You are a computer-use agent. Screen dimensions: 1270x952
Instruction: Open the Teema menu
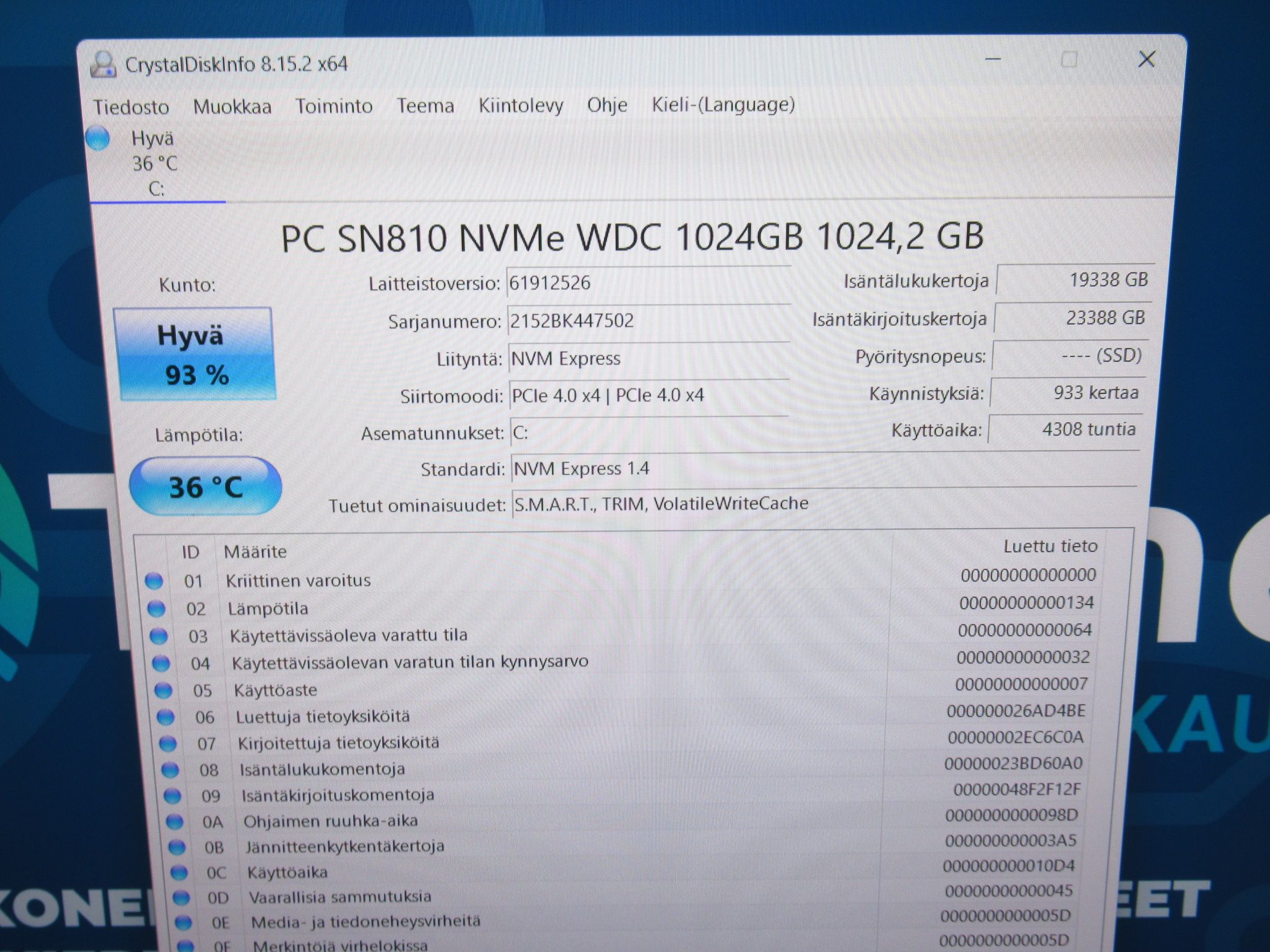(425, 105)
